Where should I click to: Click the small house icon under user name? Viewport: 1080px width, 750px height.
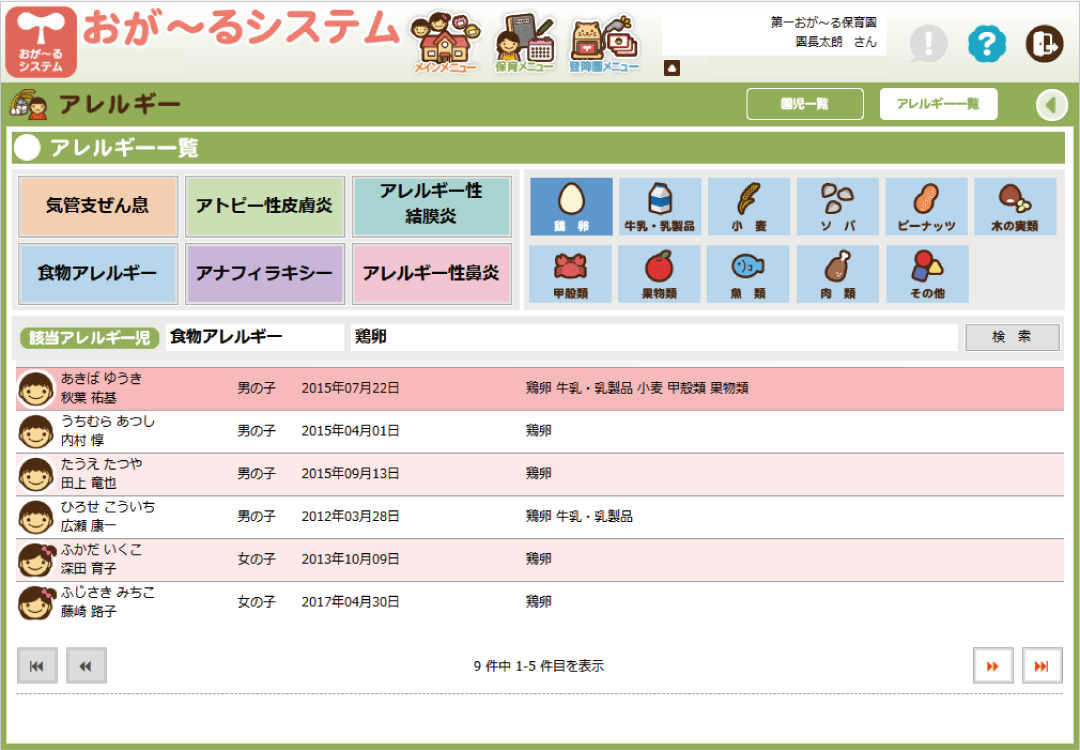pyautogui.click(x=672, y=68)
